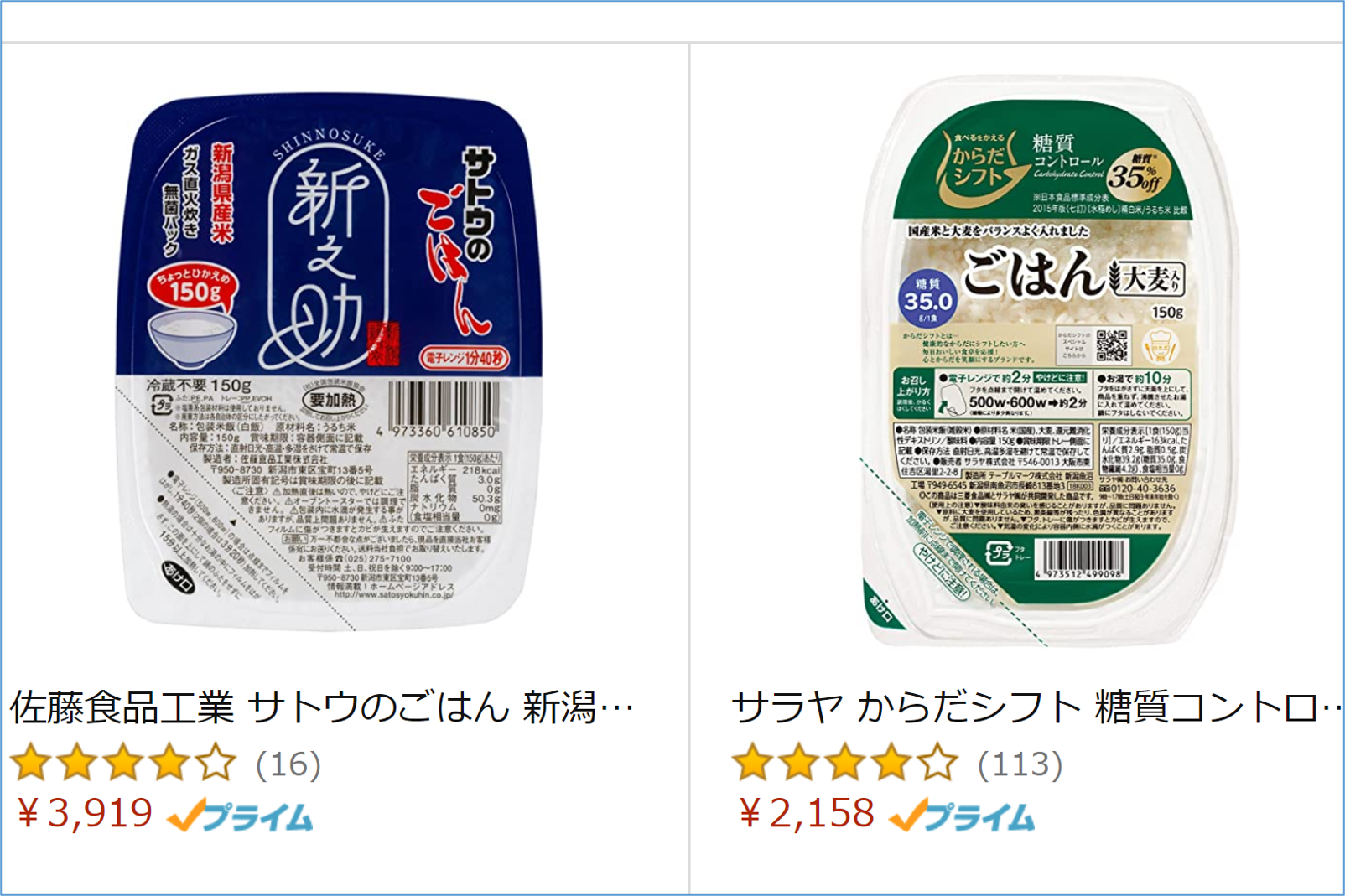1345x896 pixels.
Task: Click the Prime badge beside ￥2,158
Action: click(962, 816)
